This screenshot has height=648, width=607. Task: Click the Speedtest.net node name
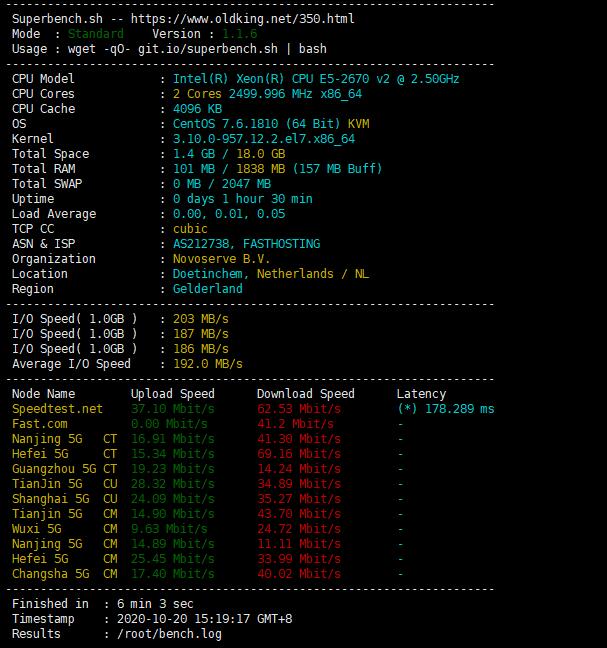57,409
